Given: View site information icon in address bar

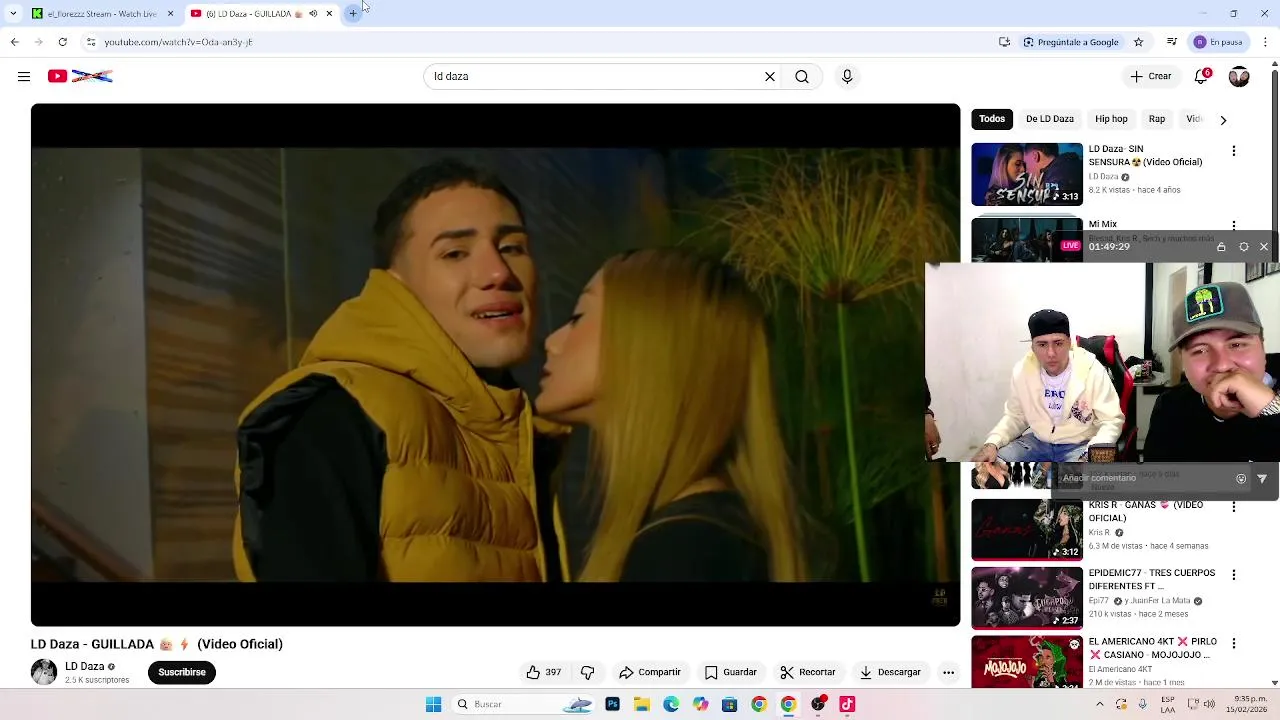Looking at the screenshot, I should tap(90, 42).
